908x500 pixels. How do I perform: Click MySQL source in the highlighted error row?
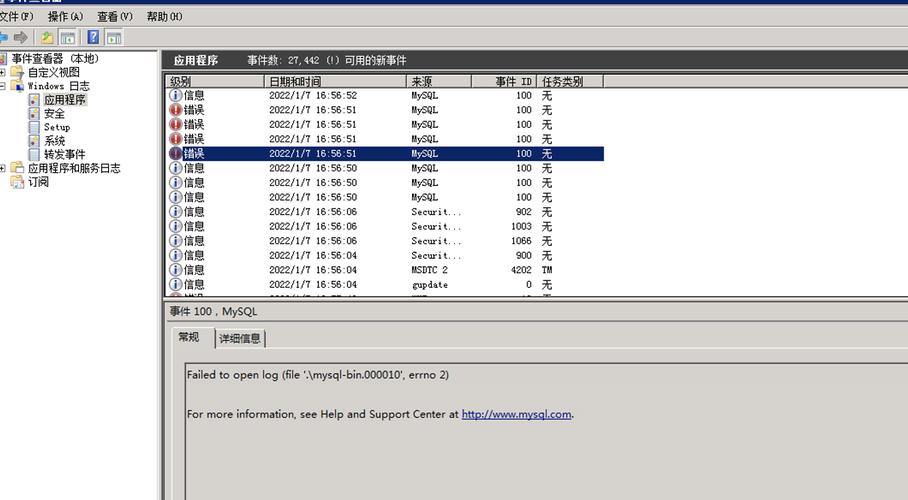[424, 154]
